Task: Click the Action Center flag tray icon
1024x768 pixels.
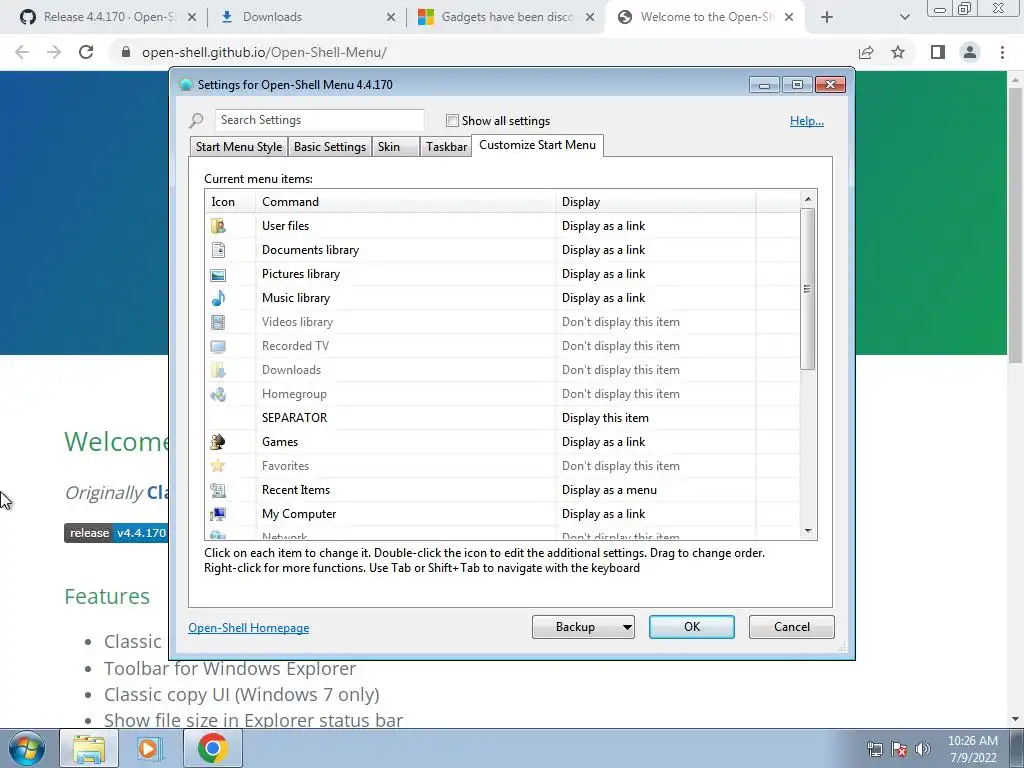Action: [899, 749]
